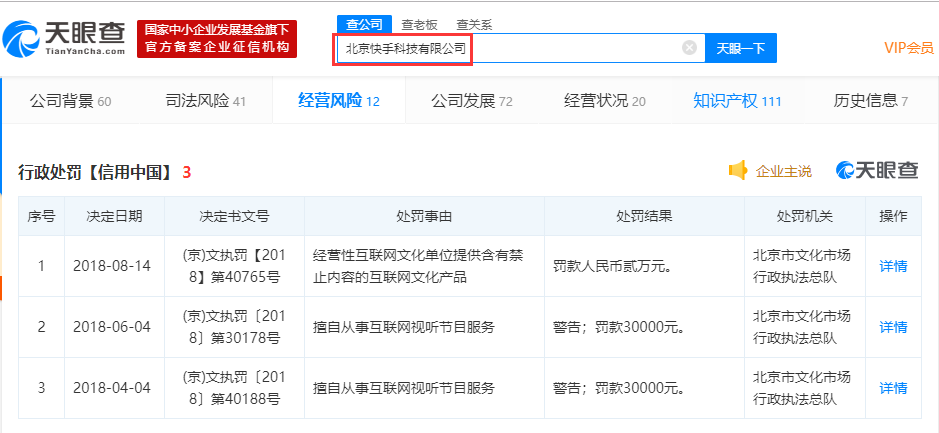This screenshot has width=939, height=433.
Task: Open the VIP会员 link
Action: click(908, 48)
